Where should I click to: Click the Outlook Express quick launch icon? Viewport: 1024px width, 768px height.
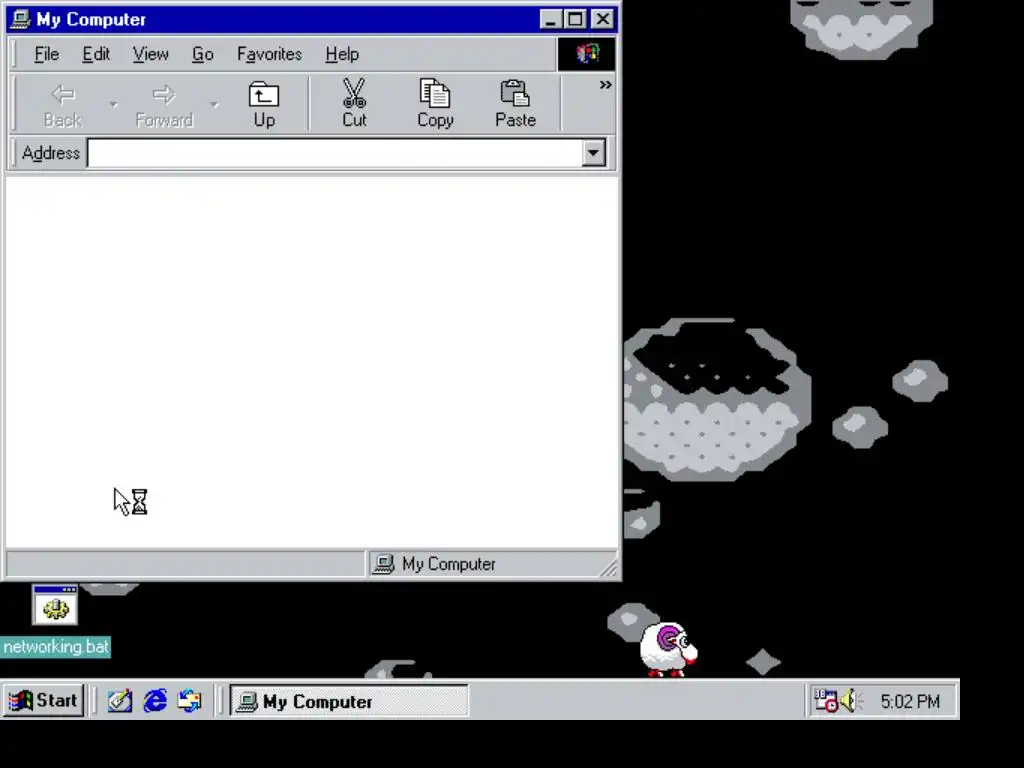(190, 701)
